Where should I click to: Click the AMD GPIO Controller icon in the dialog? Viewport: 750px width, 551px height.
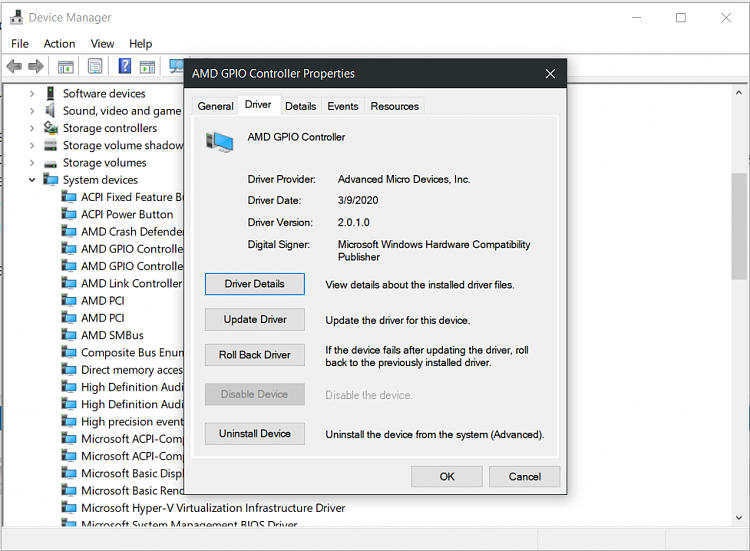coord(219,142)
